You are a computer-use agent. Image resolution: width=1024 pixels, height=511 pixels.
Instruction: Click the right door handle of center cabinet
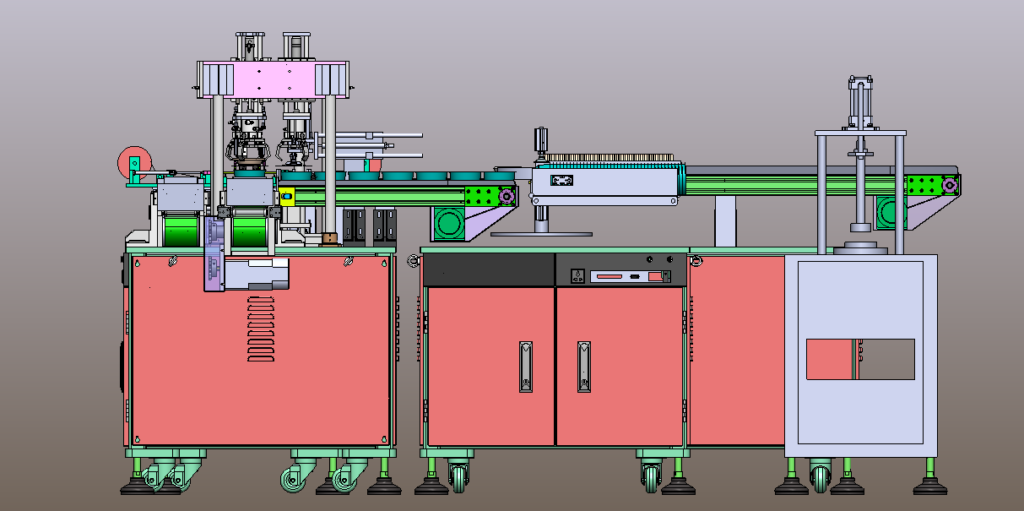coord(584,367)
